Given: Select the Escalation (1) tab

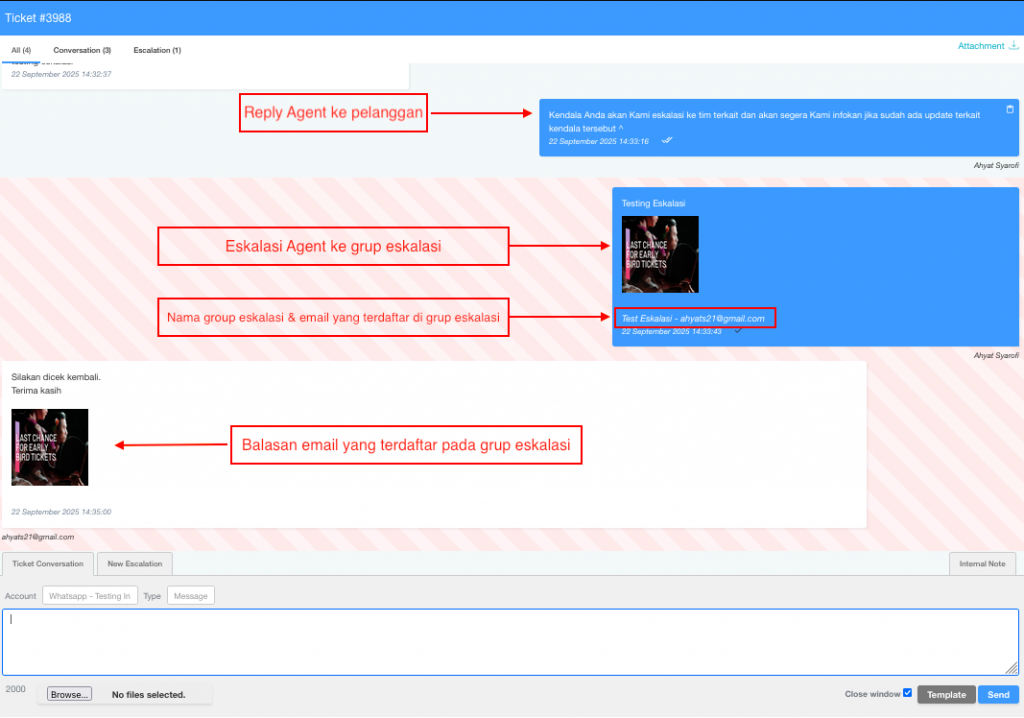Looking at the screenshot, I should (157, 50).
